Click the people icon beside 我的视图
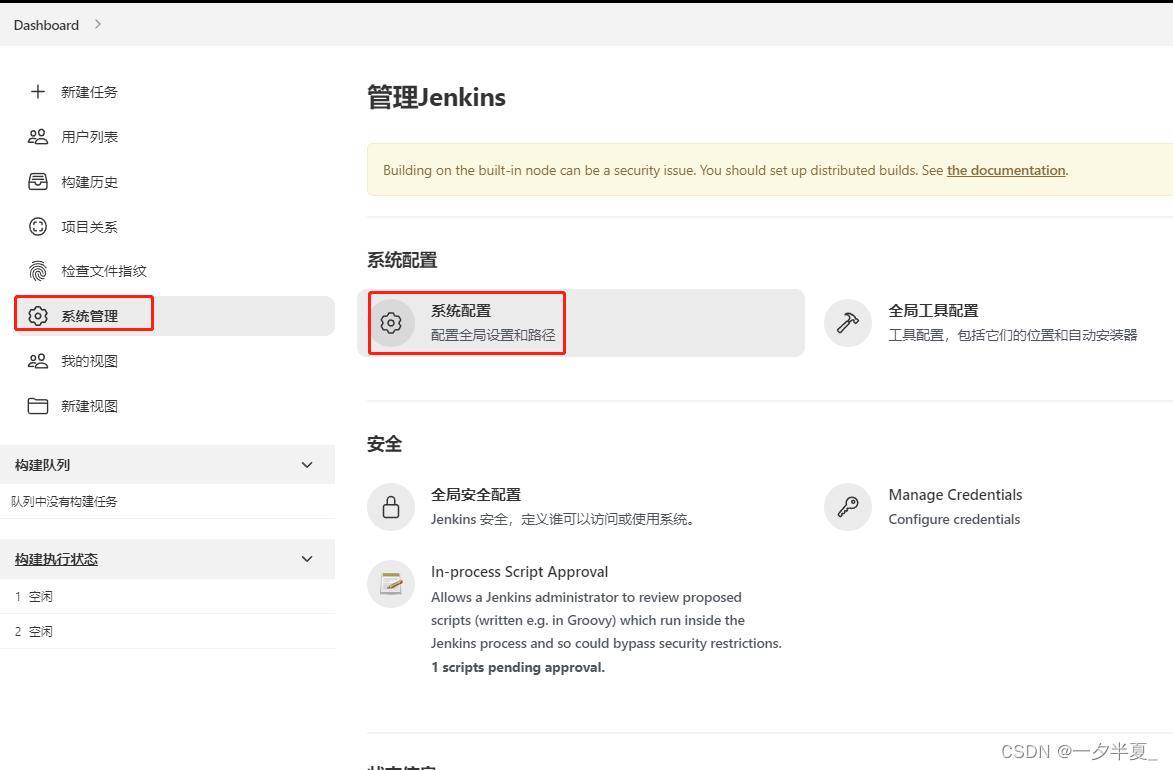The height and width of the screenshot is (770, 1173). pos(37,361)
